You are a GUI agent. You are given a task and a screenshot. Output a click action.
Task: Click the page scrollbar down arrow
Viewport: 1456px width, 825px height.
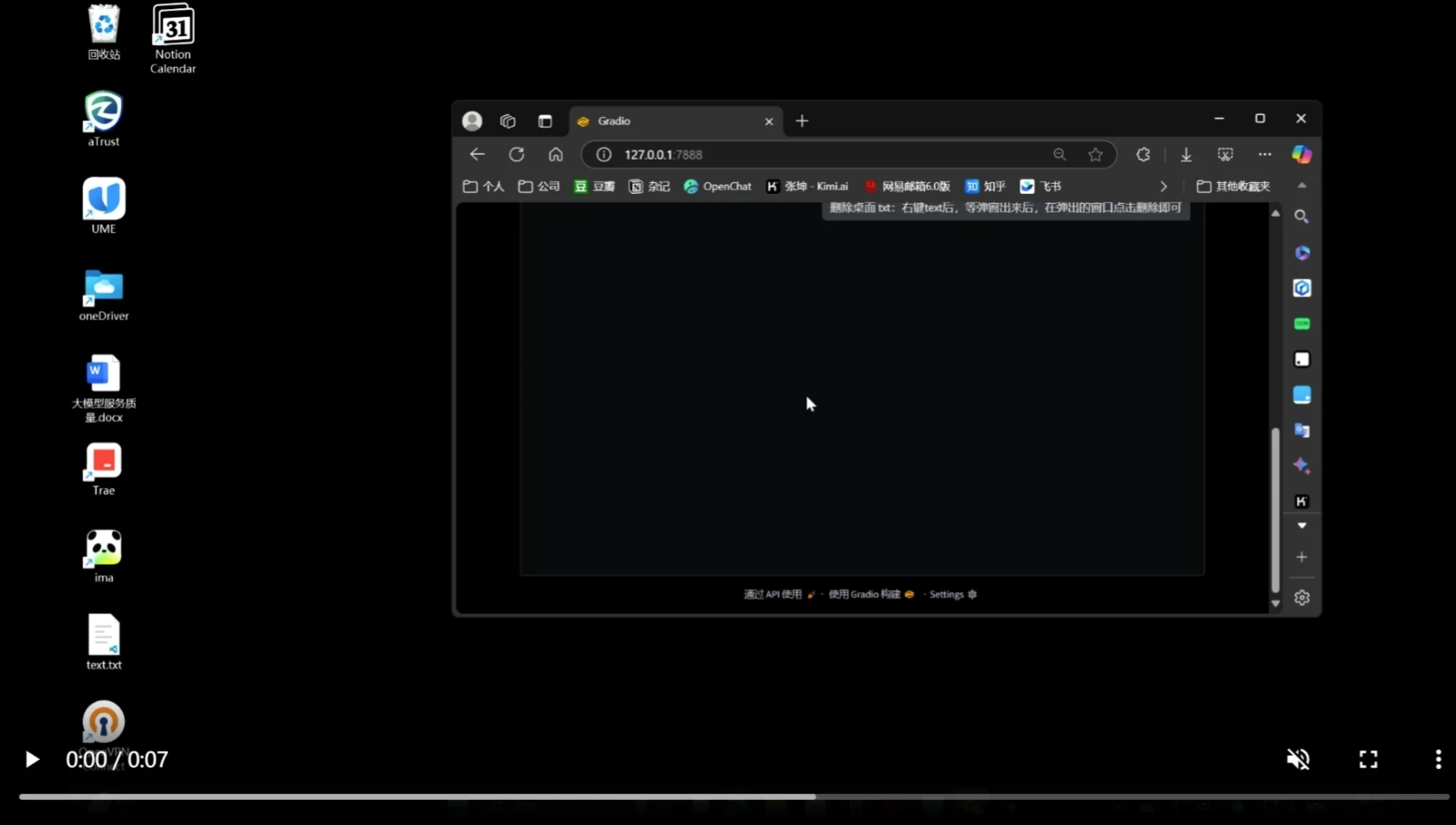click(x=1275, y=603)
